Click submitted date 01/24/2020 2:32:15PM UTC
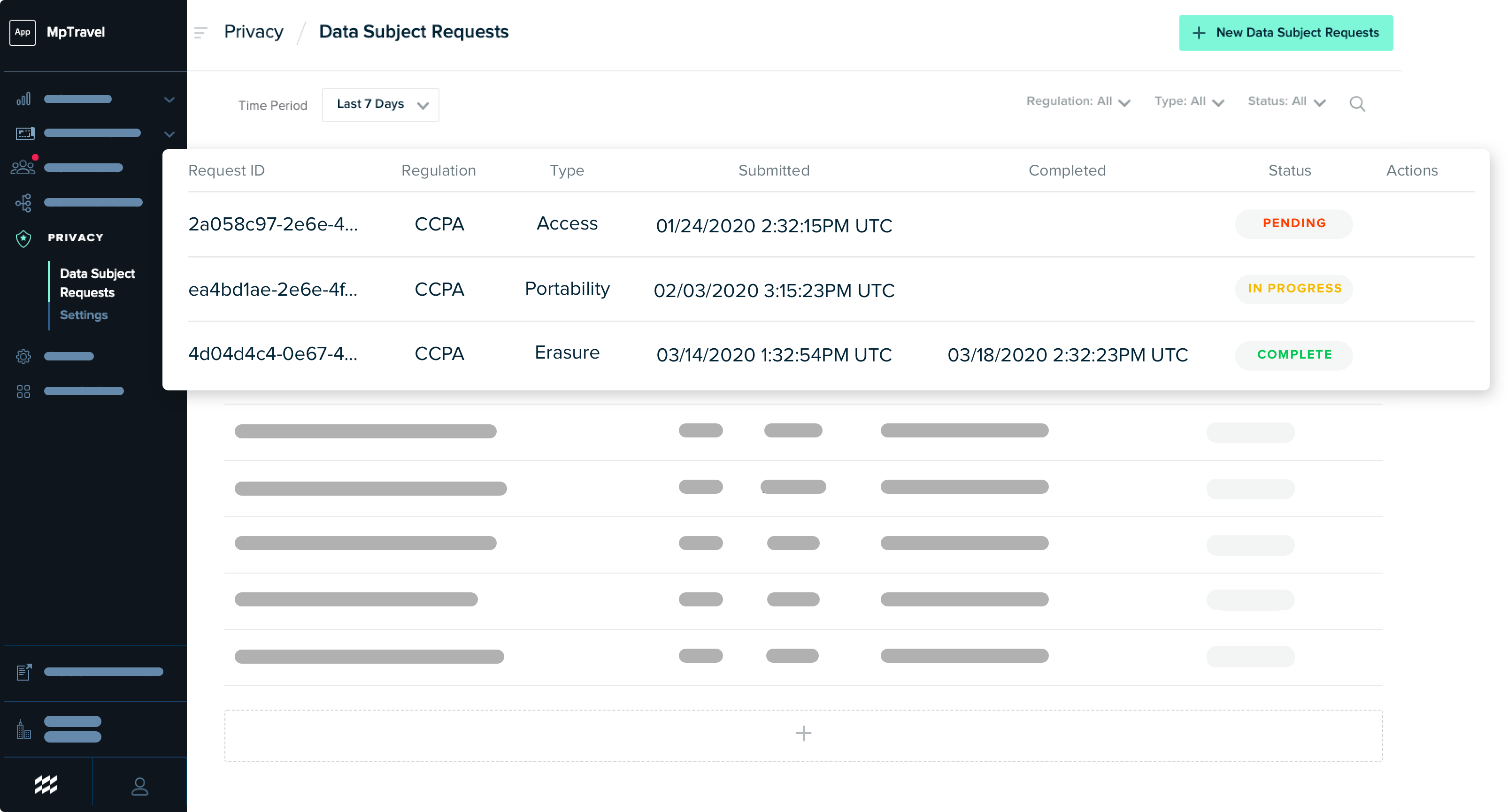Screen dimensions: 1508x812 tap(774, 225)
